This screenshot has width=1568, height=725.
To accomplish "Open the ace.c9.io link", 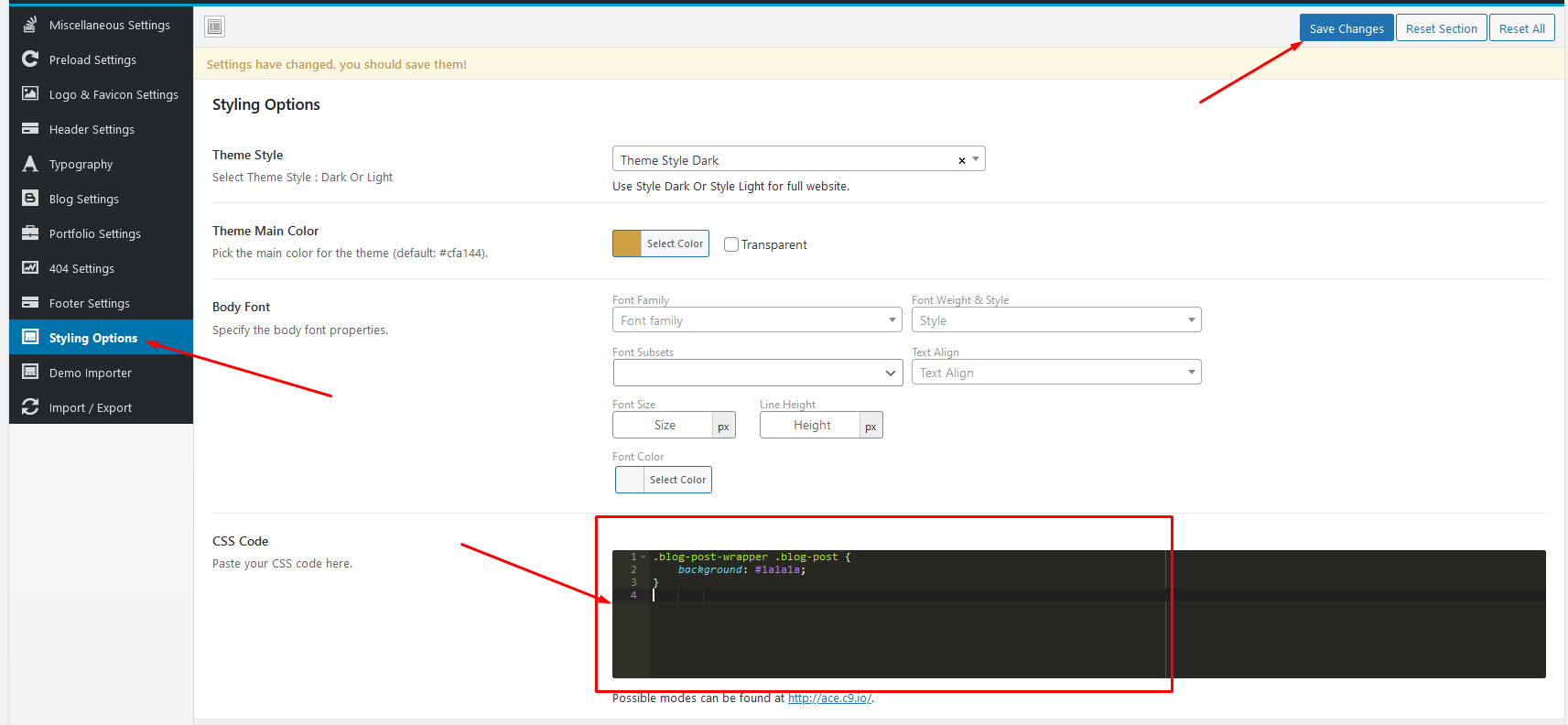I will tap(829, 698).
